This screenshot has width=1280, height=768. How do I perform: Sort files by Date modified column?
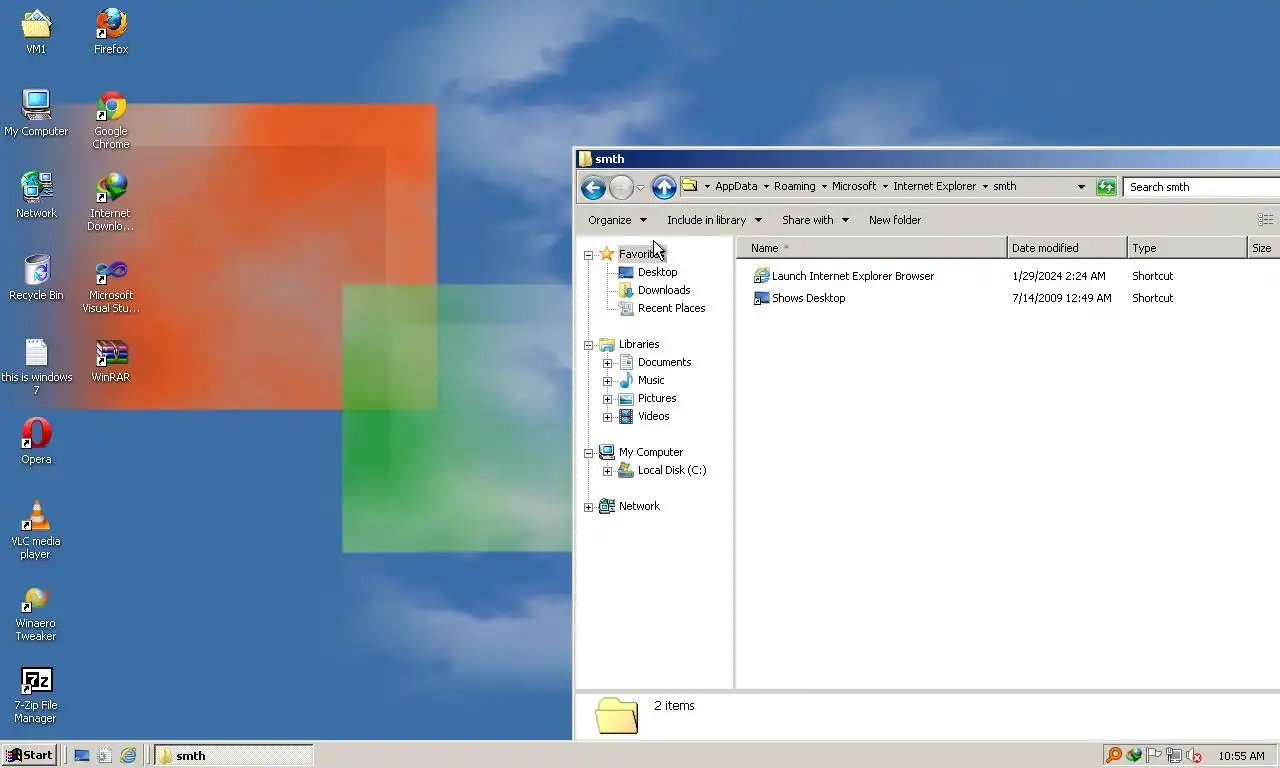[x=1067, y=248]
